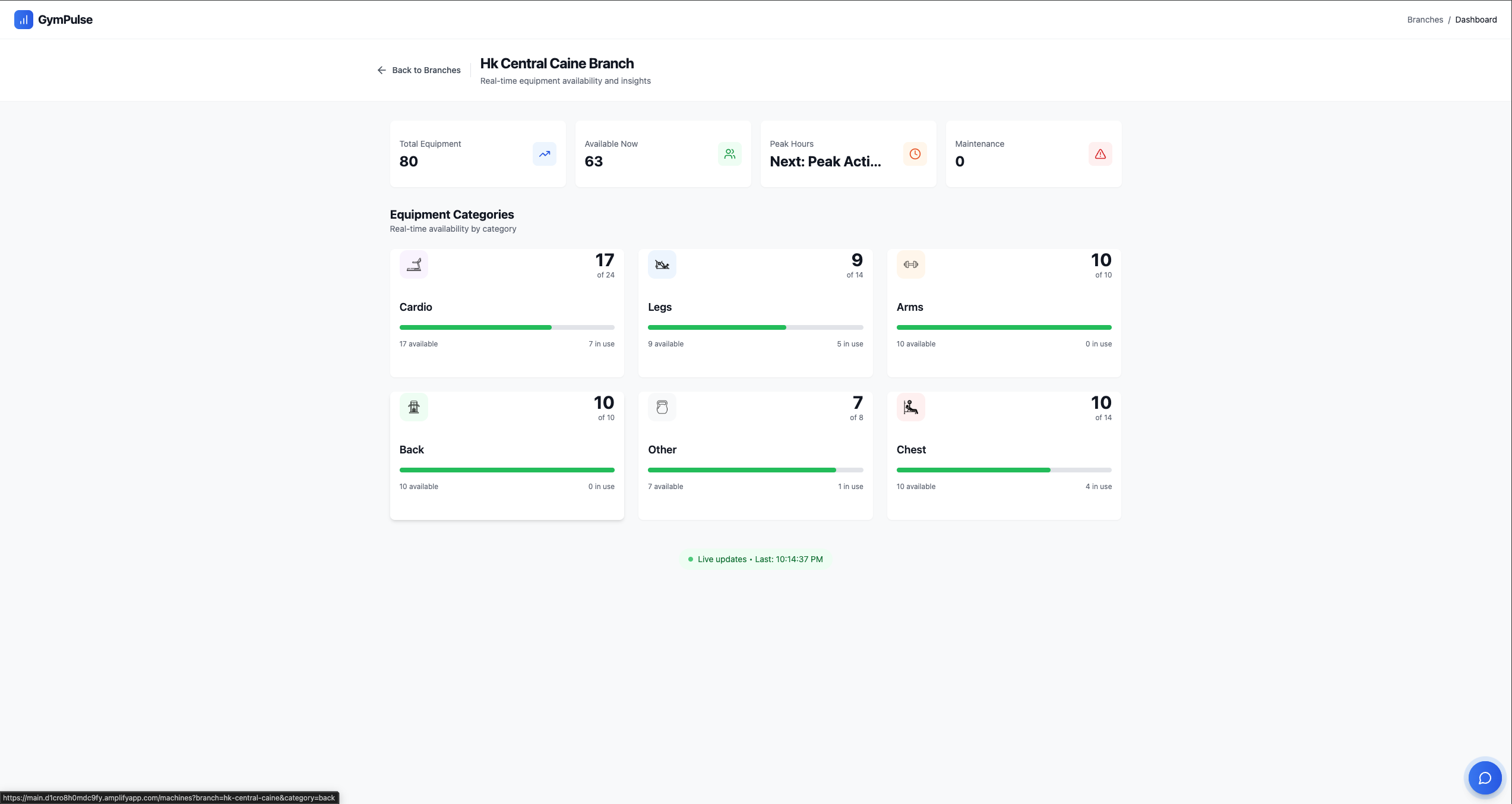Click the Peak Hours clock icon
The width and height of the screenshot is (1512, 804).
coord(915,154)
